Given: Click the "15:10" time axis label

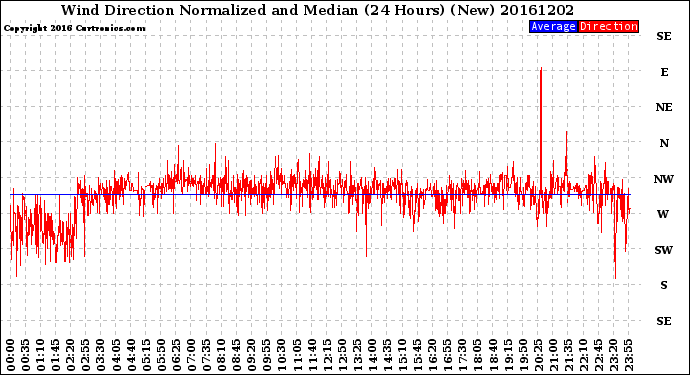Looking at the screenshot, I should pyautogui.click(x=402, y=355).
